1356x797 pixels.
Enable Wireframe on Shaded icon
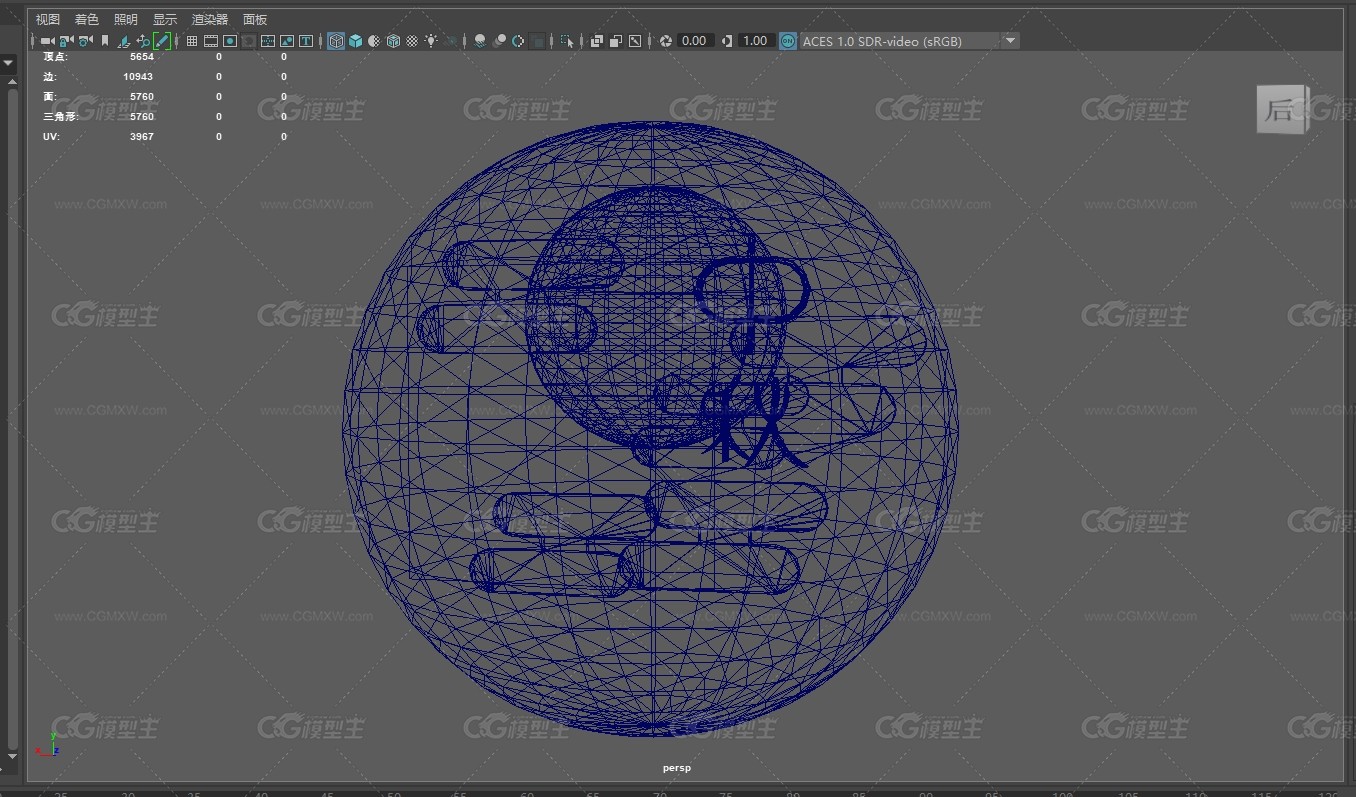[x=393, y=41]
